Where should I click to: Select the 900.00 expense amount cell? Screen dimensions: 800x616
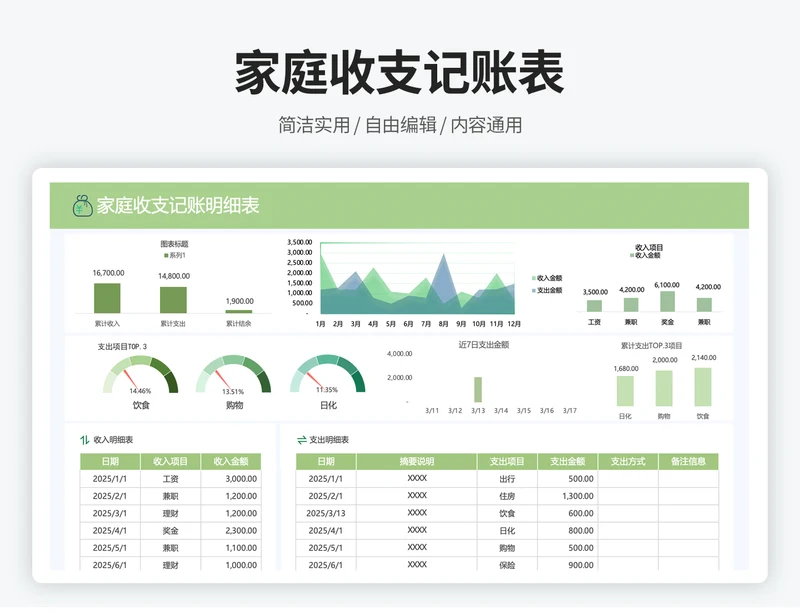(x=567, y=565)
